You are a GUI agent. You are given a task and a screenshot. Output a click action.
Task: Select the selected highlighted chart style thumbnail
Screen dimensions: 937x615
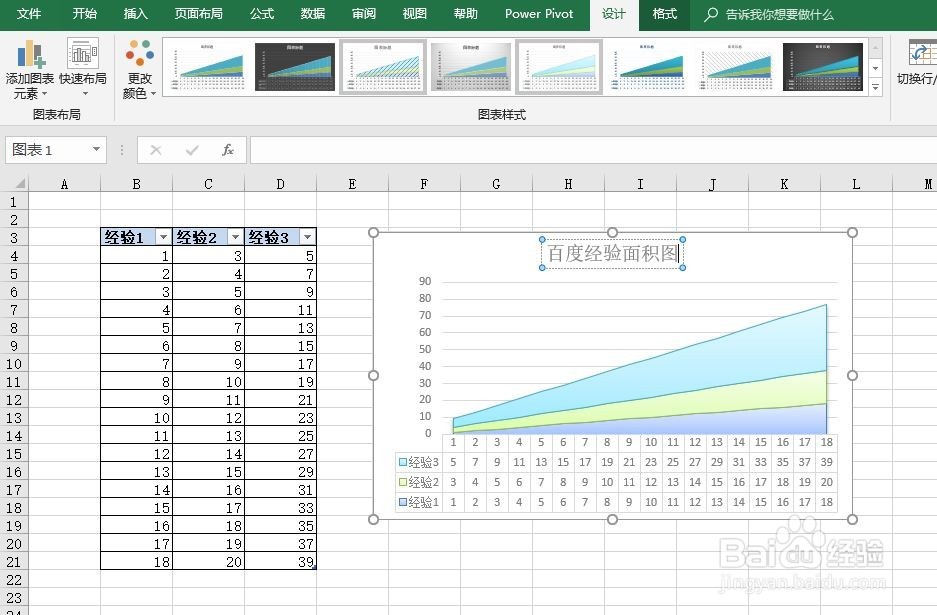[x=383, y=66]
